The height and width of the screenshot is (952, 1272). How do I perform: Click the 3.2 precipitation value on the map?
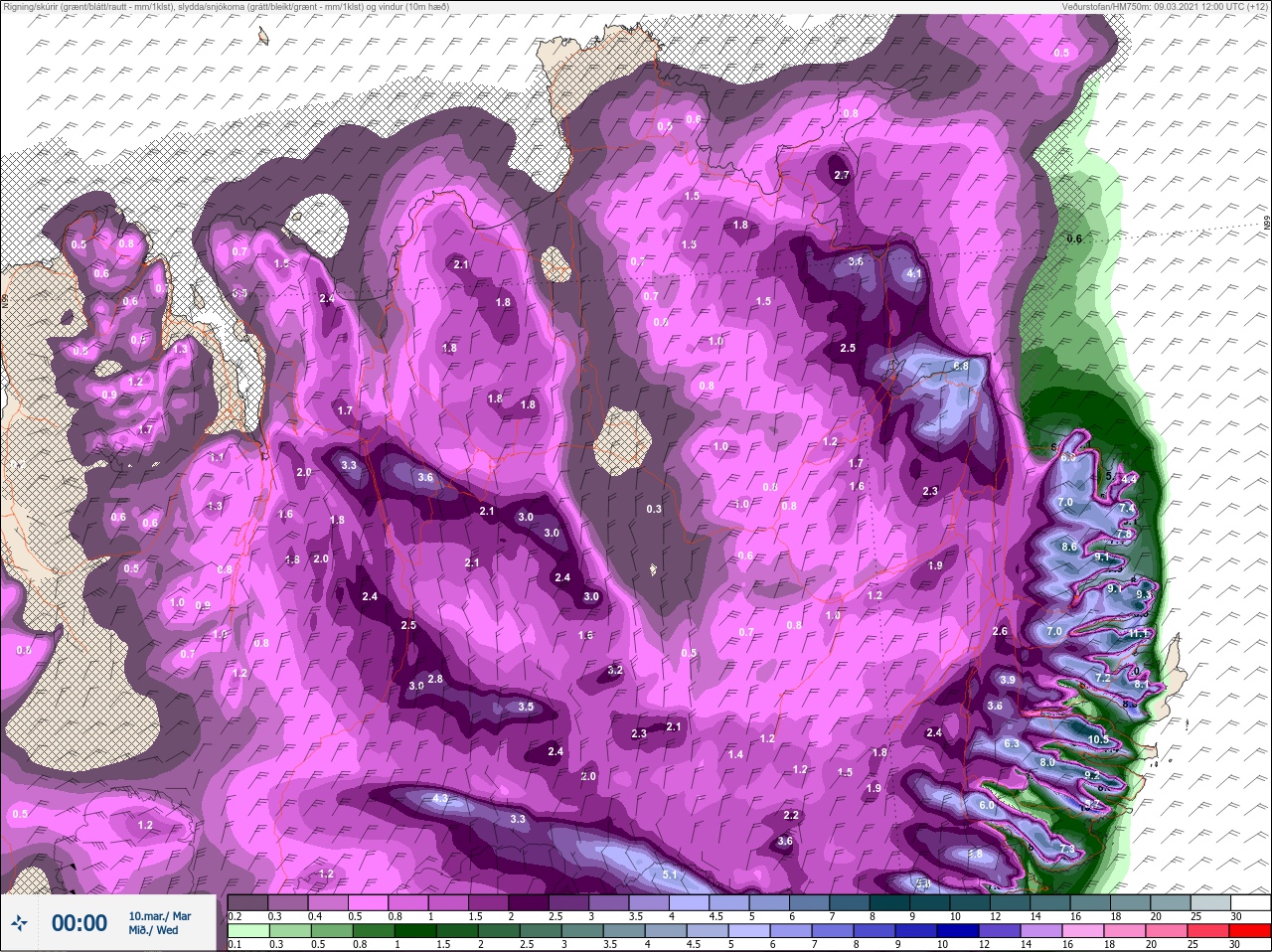pos(615,670)
